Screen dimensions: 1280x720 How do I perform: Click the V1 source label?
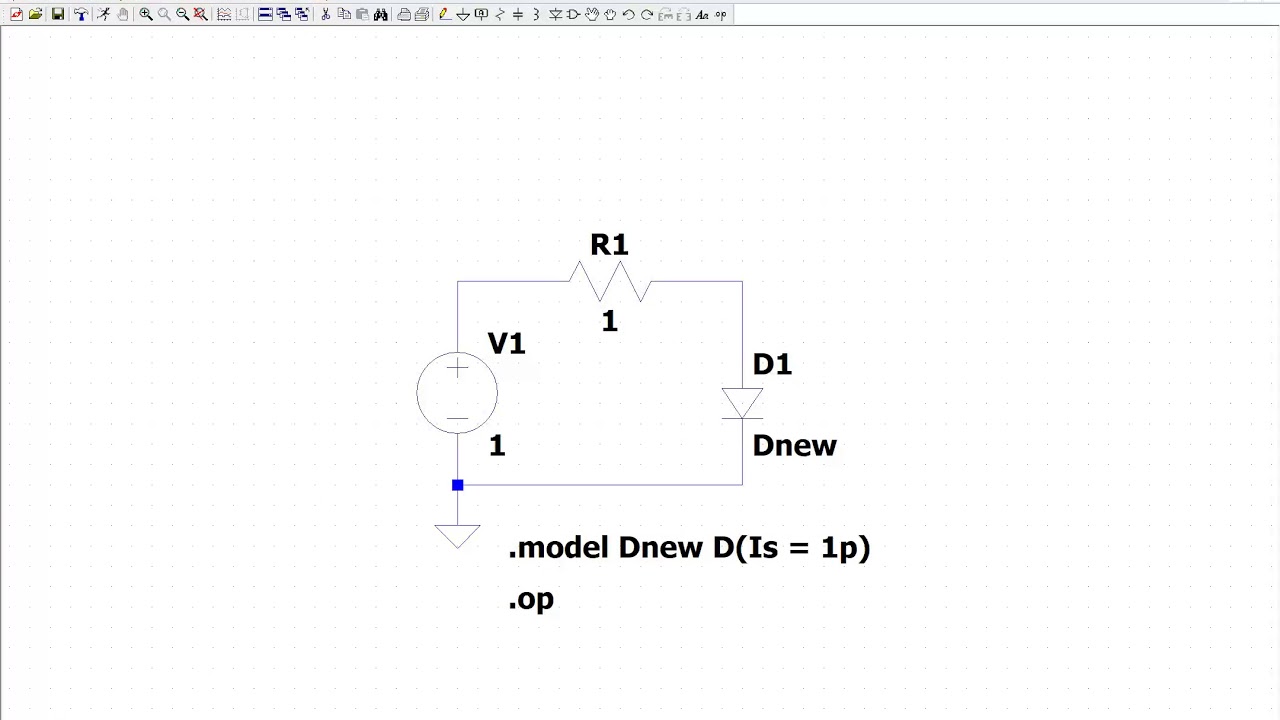click(506, 344)
